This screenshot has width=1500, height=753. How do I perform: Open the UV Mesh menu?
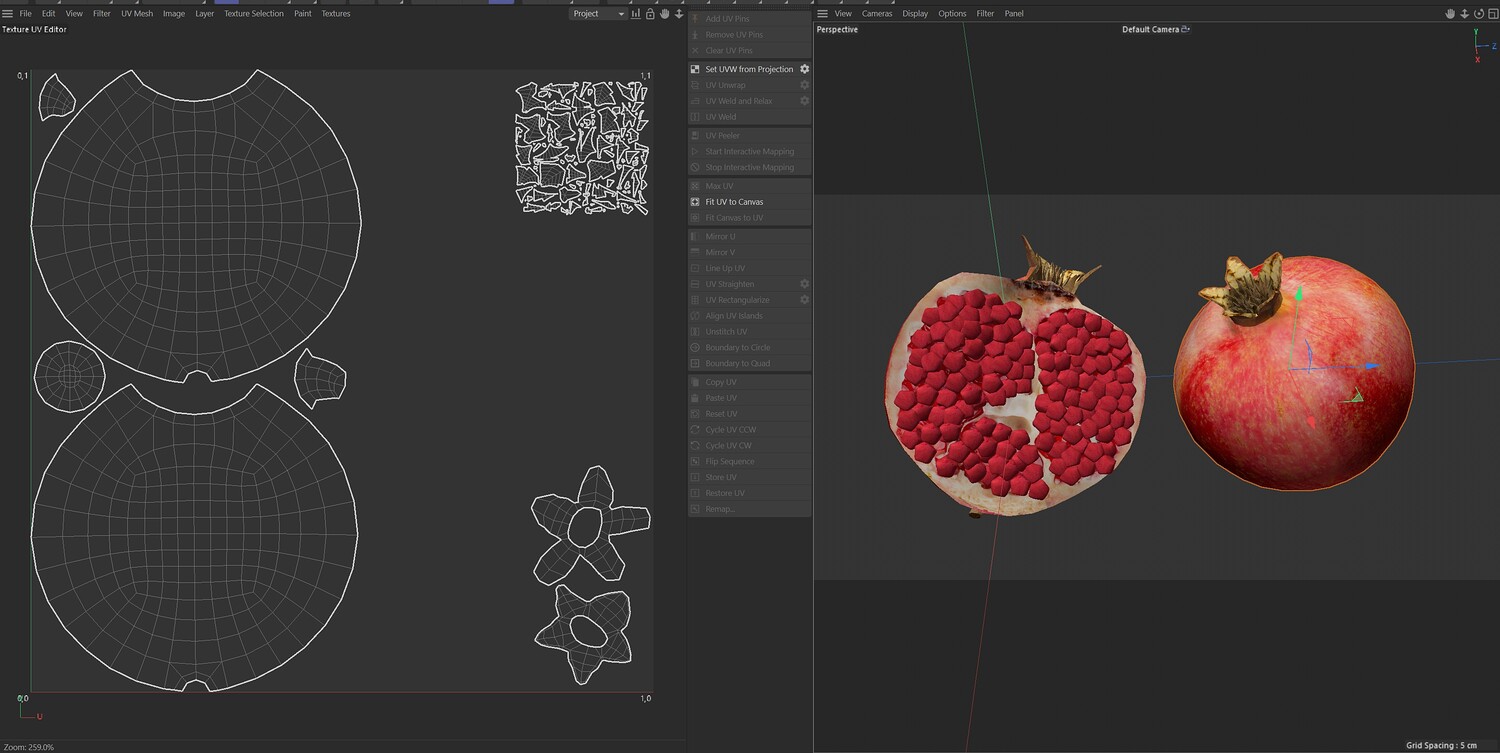point(137,14)
